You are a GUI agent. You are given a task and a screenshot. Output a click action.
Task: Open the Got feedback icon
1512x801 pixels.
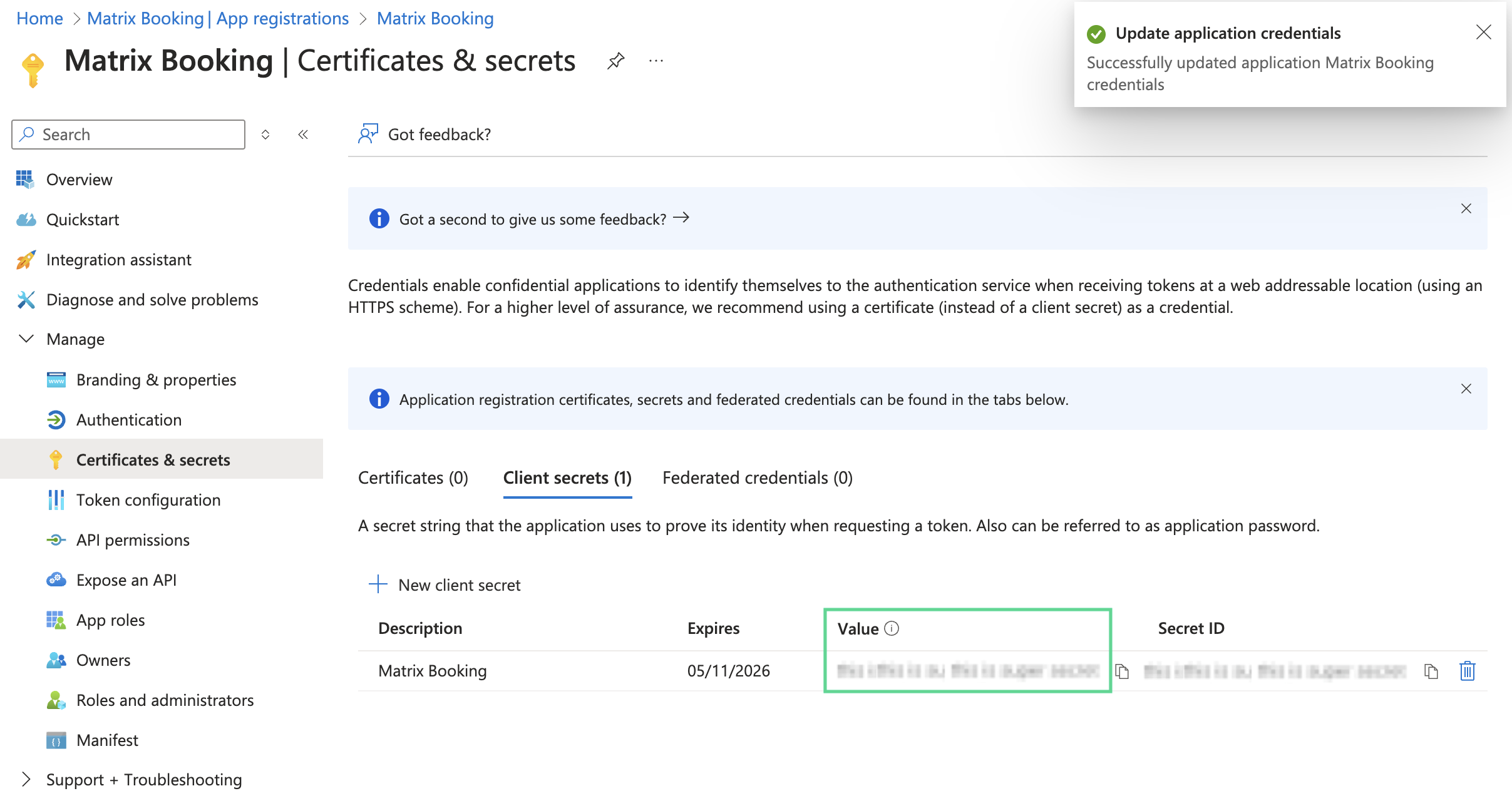(x=368, y=133)
